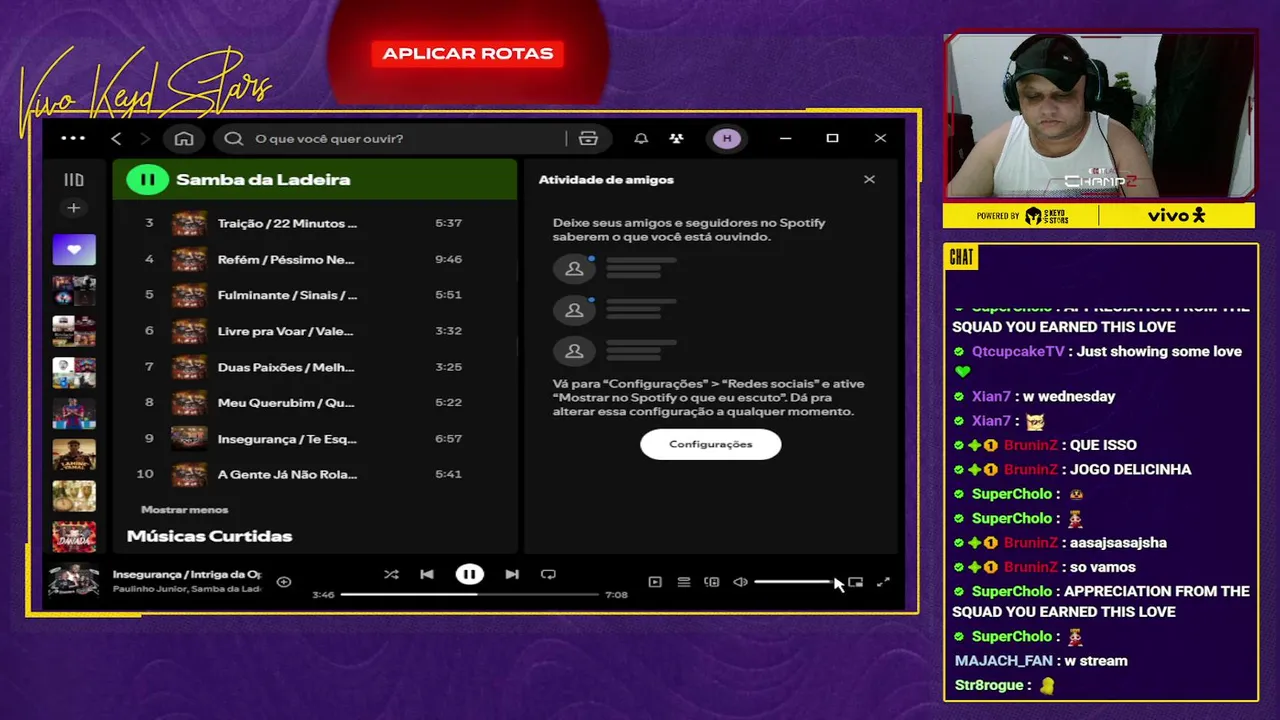Open artist link 'Paulinho Junior, Samba da Lad'
The image size is (1280, 720).
(x=187, y=589)
